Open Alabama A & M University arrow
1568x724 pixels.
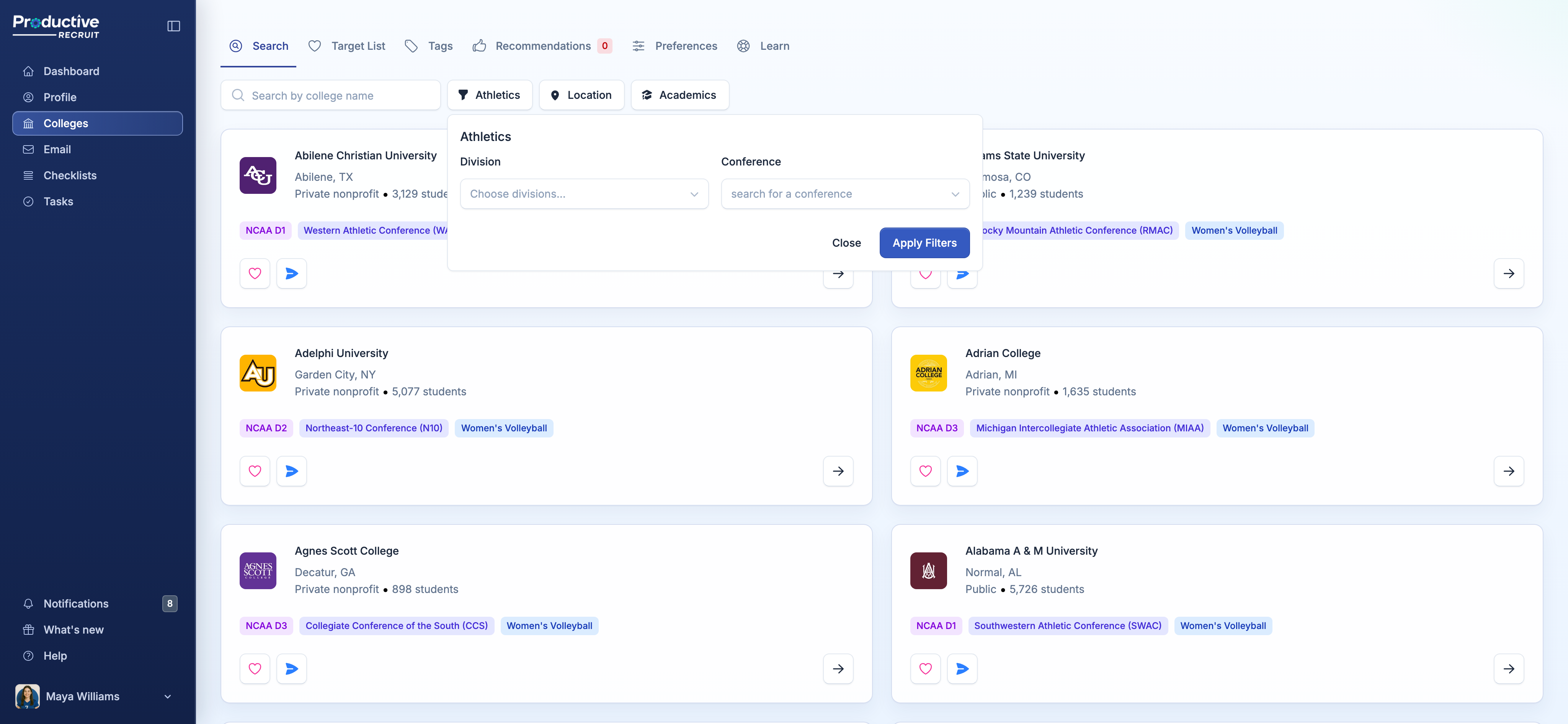click(x=1509, y=668)
